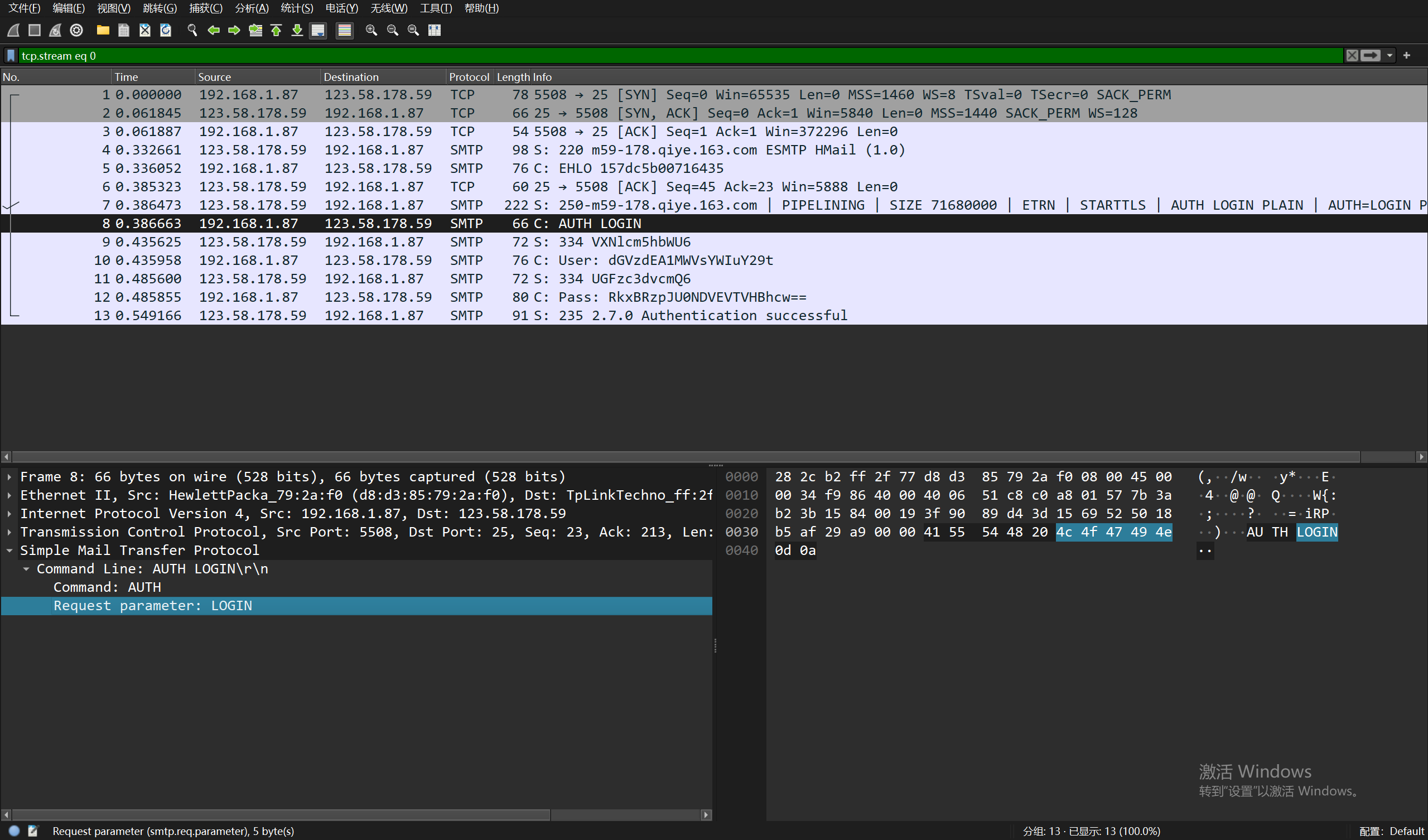
Task: Go to last packet toolbar icon
Action: (297, 30)
